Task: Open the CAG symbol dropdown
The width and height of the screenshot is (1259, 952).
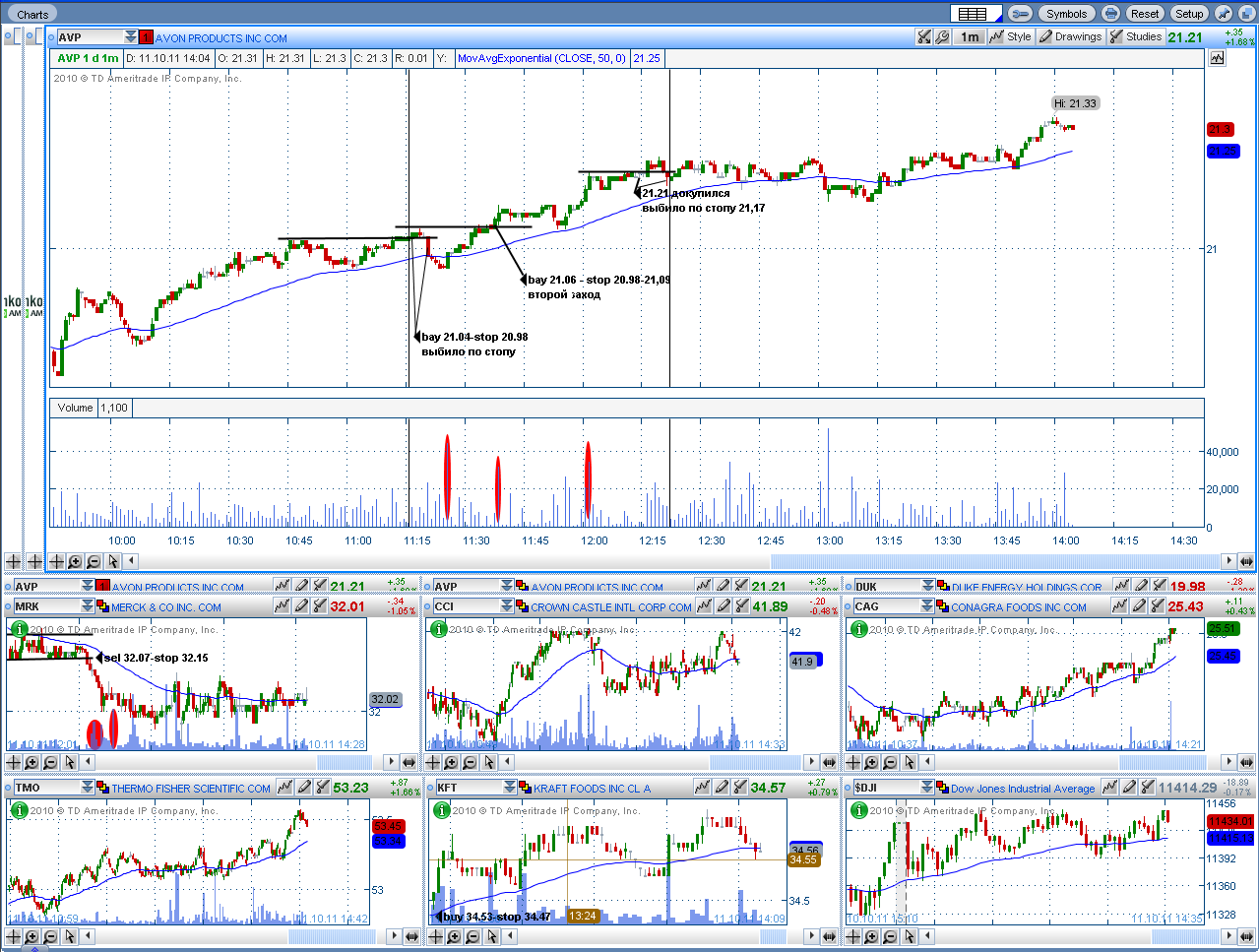Action: [927, 607]
